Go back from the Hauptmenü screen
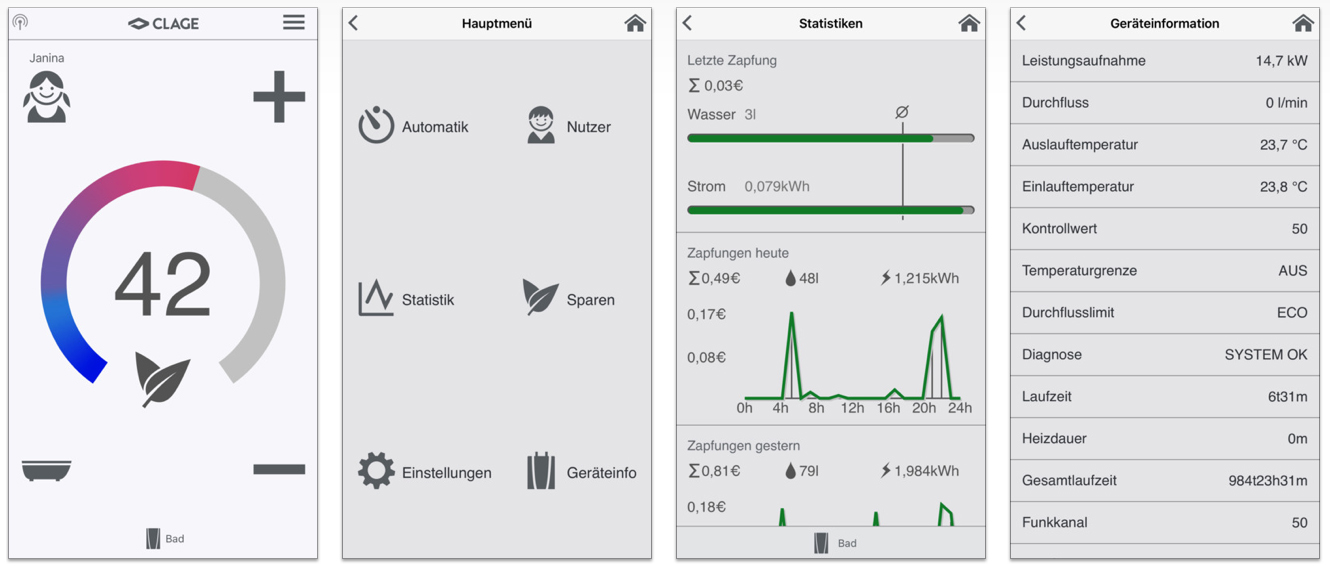This screenshot has height=568, width=1330. [353, 23]
